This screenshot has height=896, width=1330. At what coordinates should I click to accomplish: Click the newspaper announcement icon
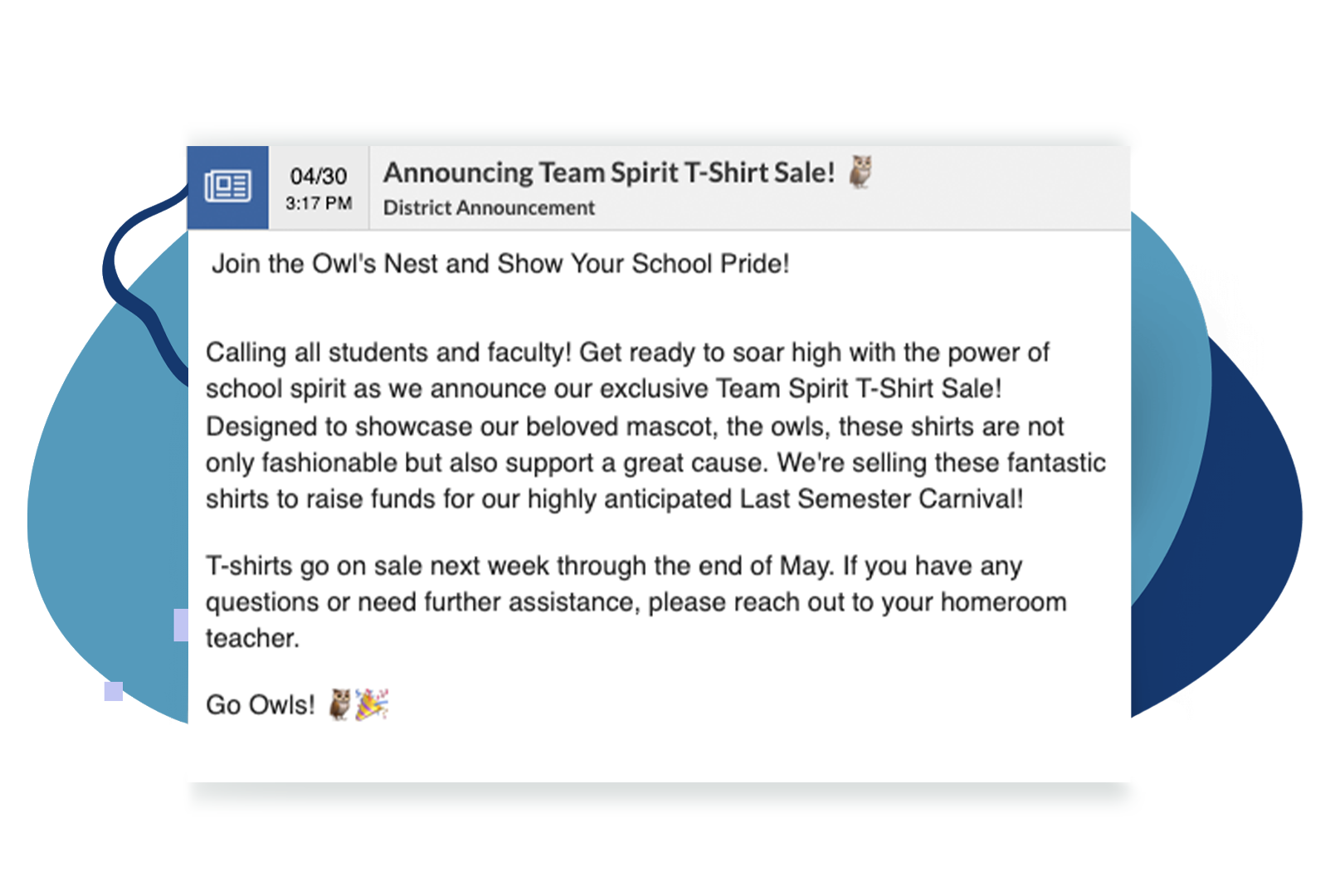(228, 187)
